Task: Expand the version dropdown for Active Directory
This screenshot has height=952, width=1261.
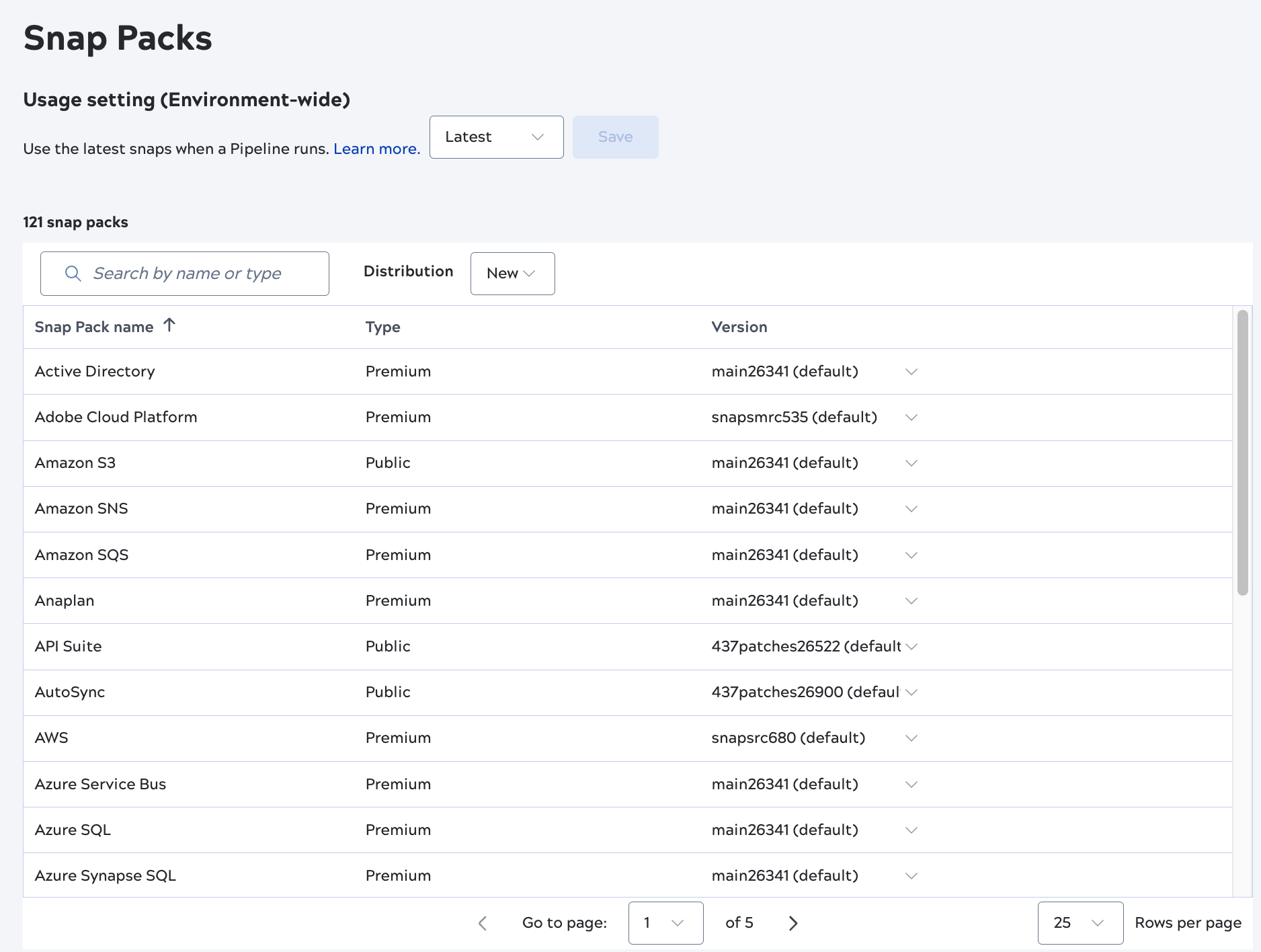Action: 911,371
